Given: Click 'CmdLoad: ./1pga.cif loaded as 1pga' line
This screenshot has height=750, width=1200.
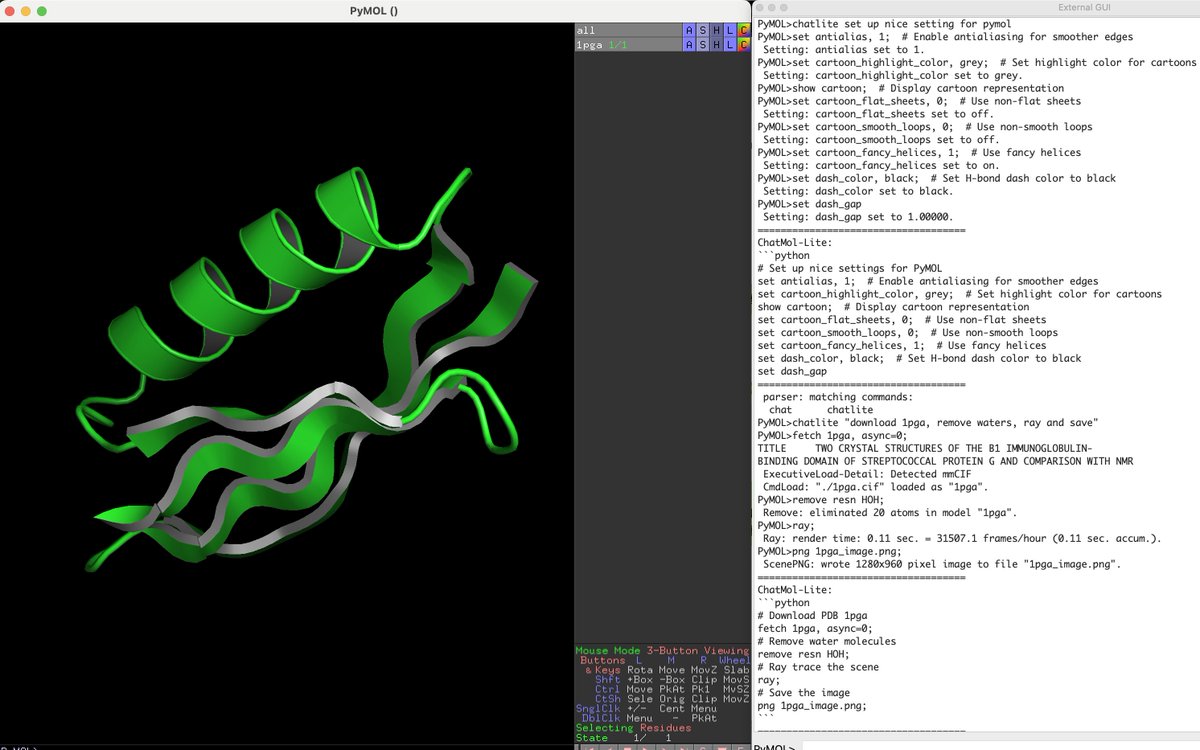Looking at the screenshot, I should pos(877,487).
